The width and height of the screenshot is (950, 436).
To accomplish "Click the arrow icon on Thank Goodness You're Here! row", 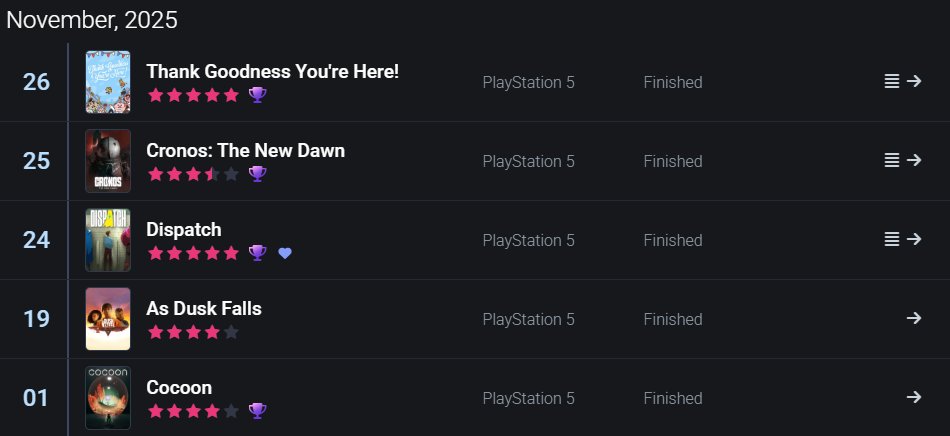I will pyautogui.click(x=914, y=81).
